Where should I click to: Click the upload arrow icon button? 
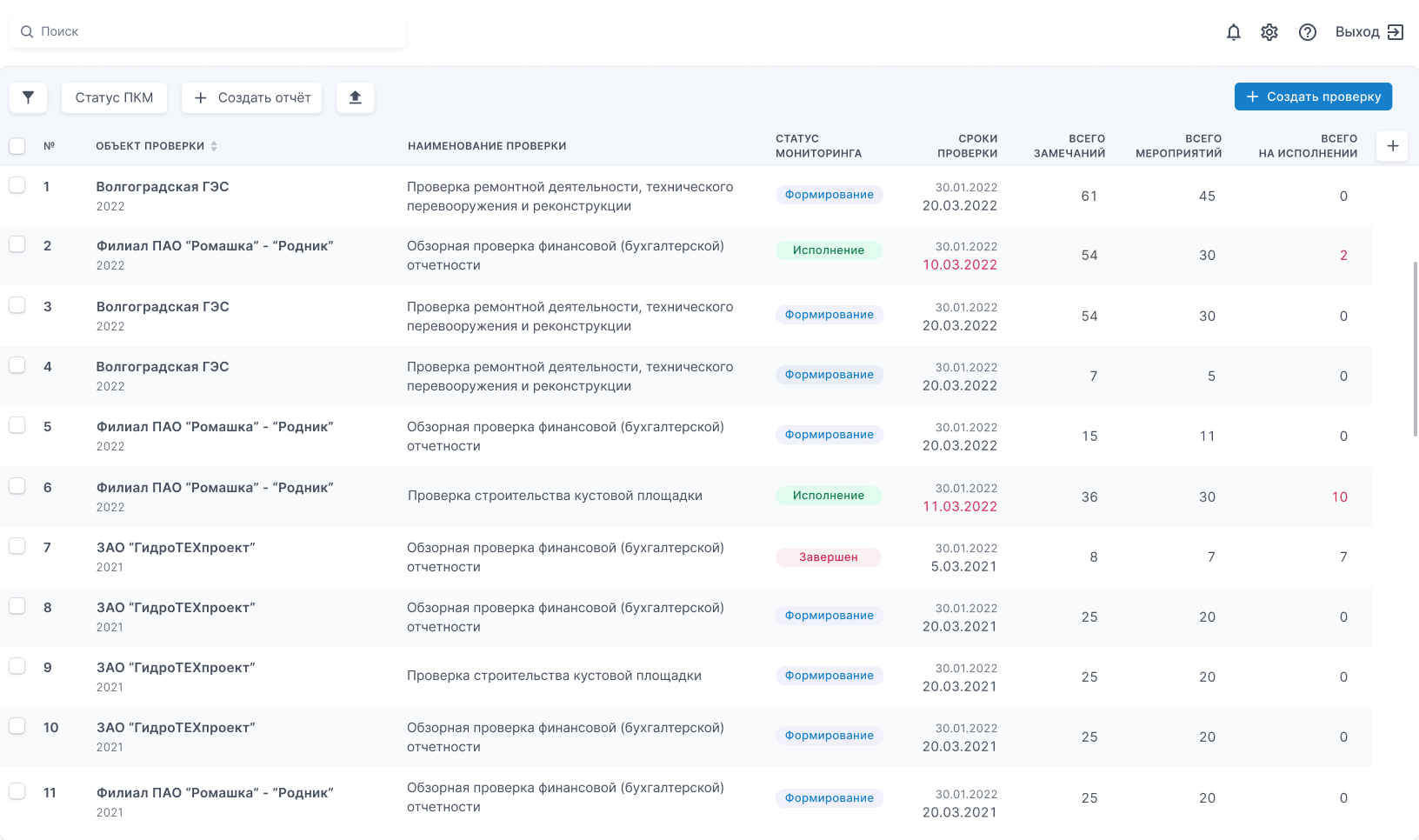point(355,97)
